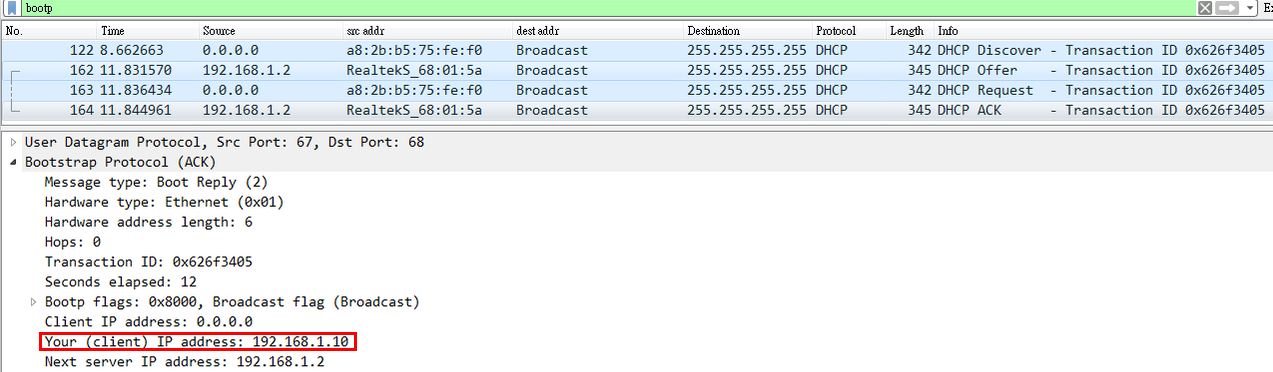Click destination 255.255.255.255 in packet 163

pos(747,90)
